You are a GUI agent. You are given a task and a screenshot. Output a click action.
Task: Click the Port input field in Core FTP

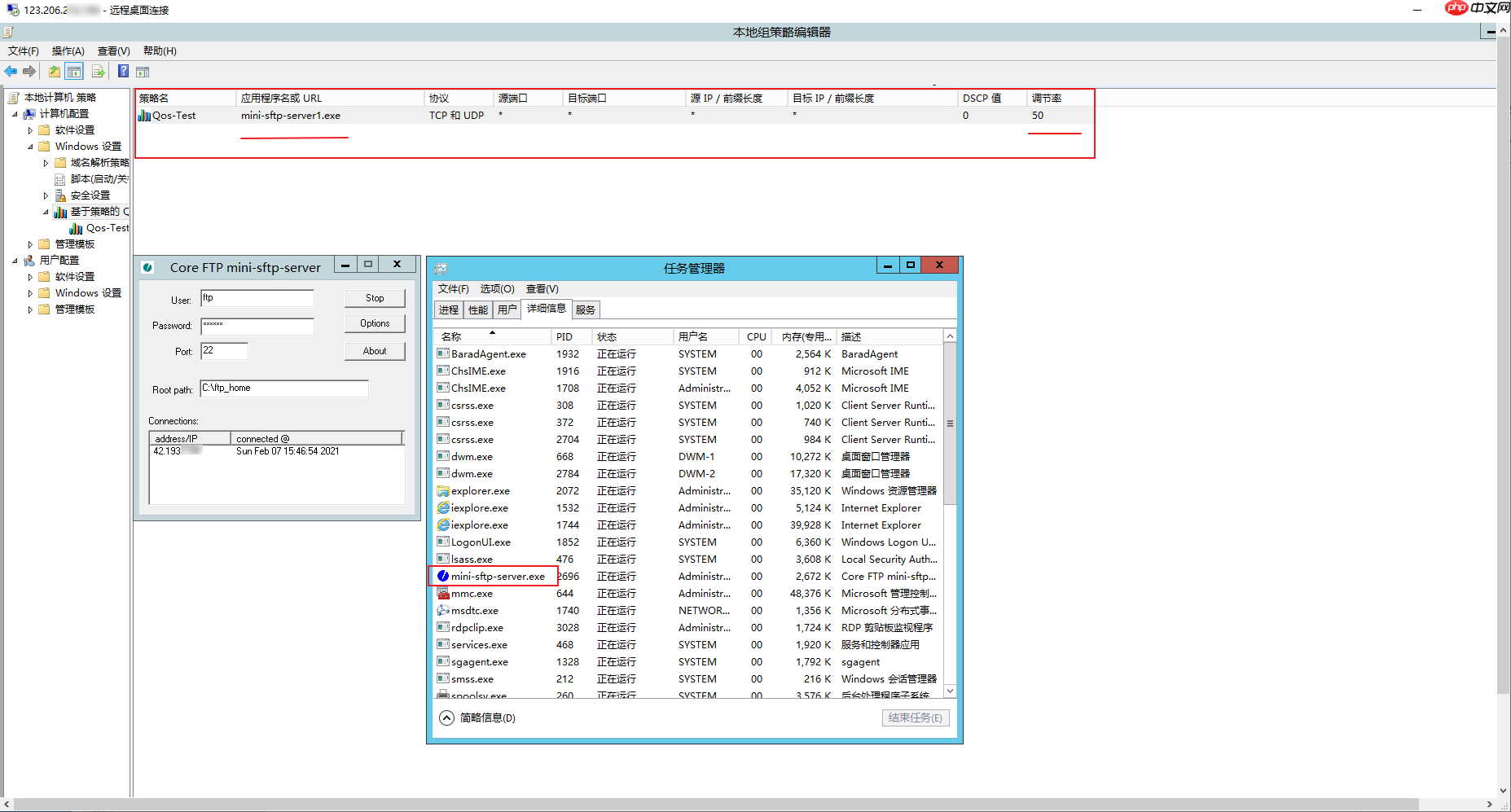tap(224, 350)
